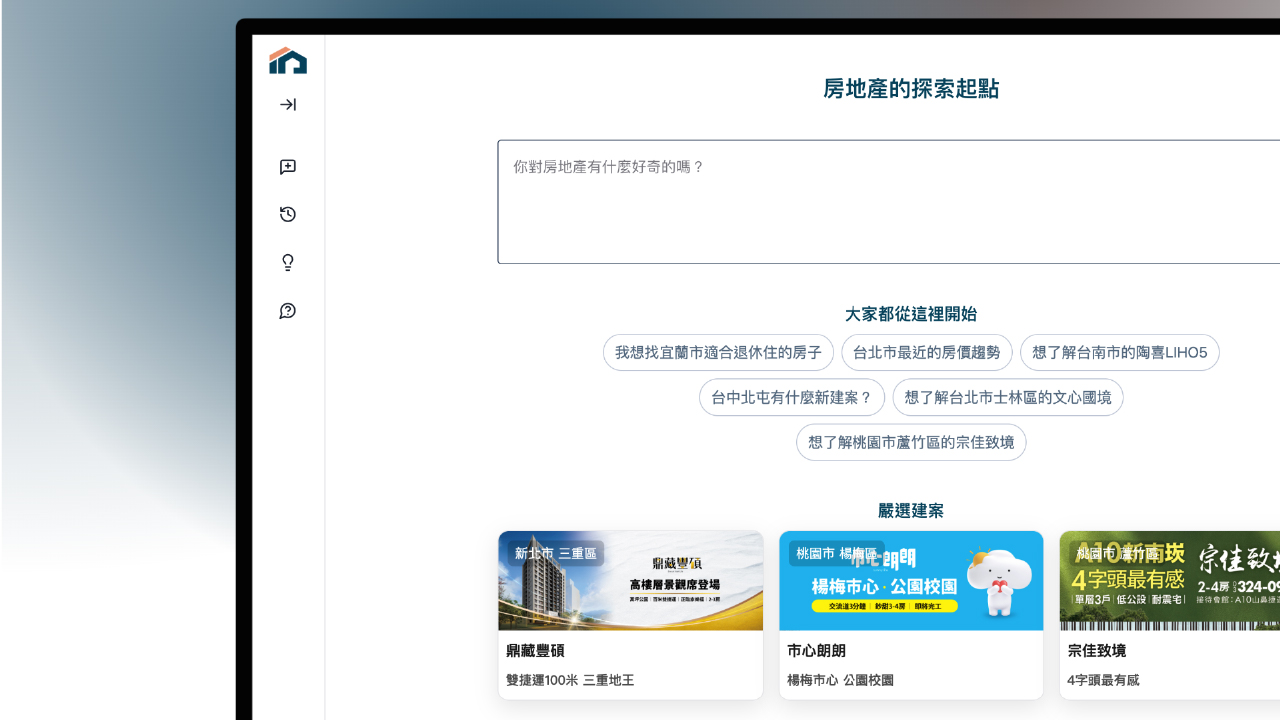Start a new chat from sidebar icon
The image size is (1280, 720).
tap(288, 167)
